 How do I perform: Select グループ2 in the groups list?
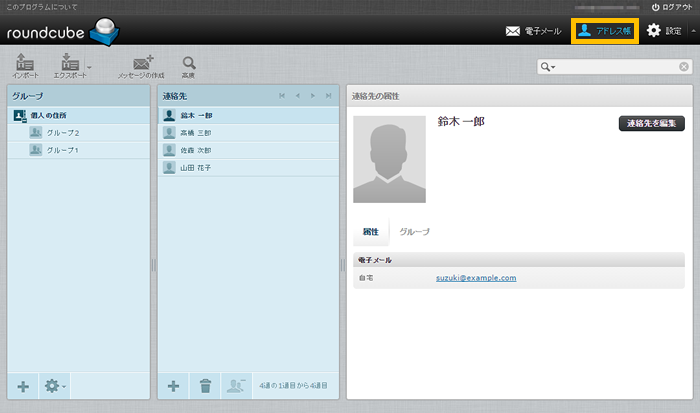[x=62, y=132]
